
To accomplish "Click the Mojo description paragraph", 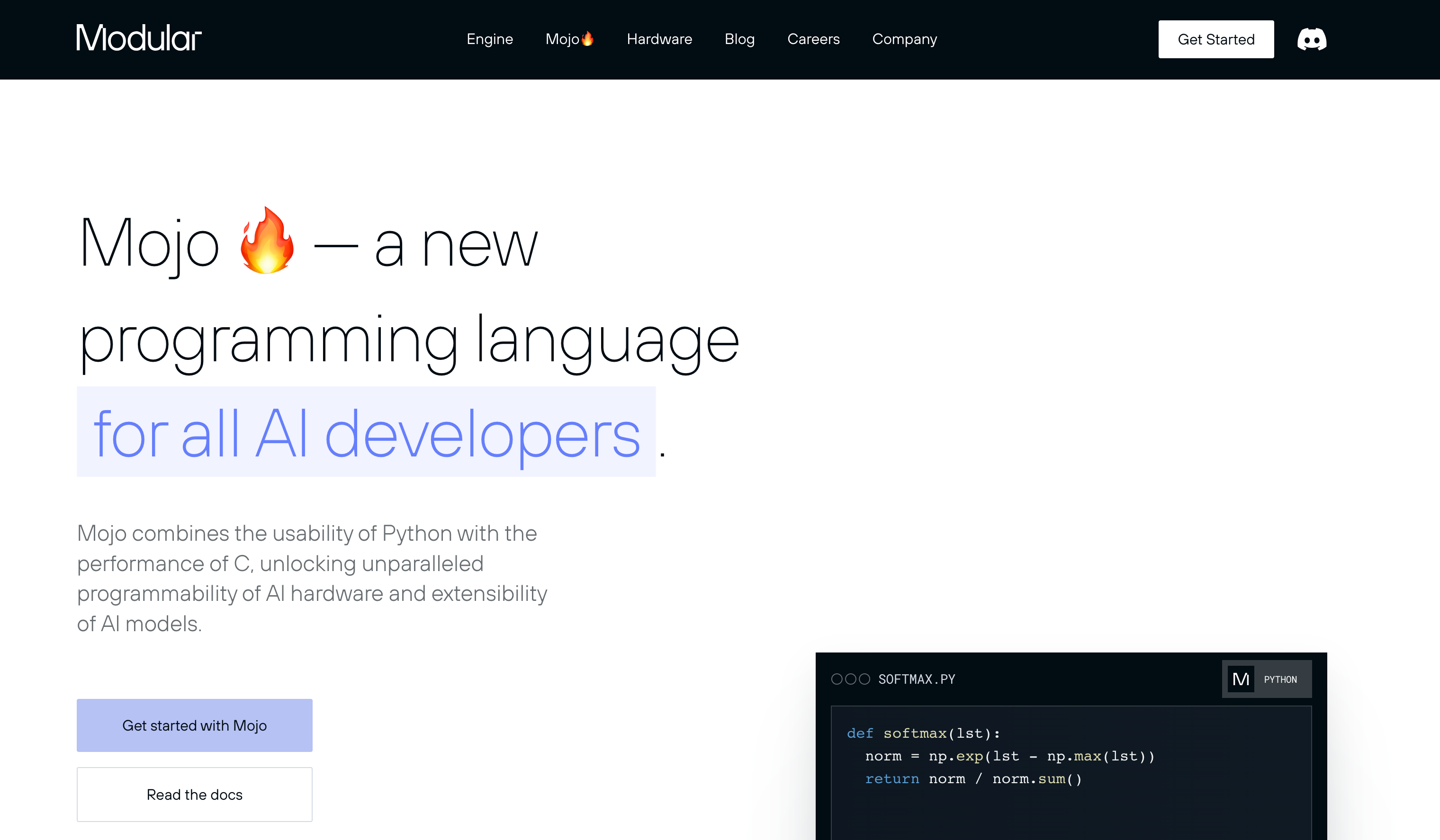I will point(311,578).
